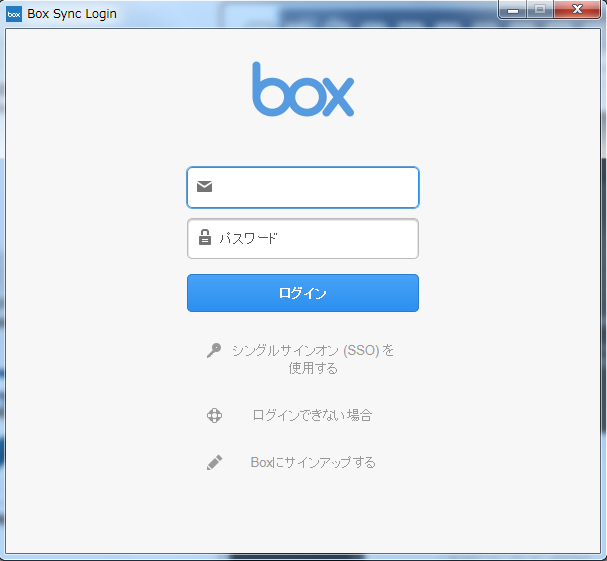Screen dimensions: 607x561
Task: Click the パスワード password field
Action: pos(303,238)
